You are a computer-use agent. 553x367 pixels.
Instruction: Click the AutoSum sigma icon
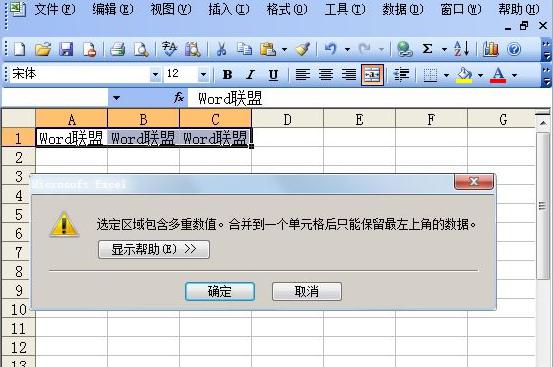(427, 49)
